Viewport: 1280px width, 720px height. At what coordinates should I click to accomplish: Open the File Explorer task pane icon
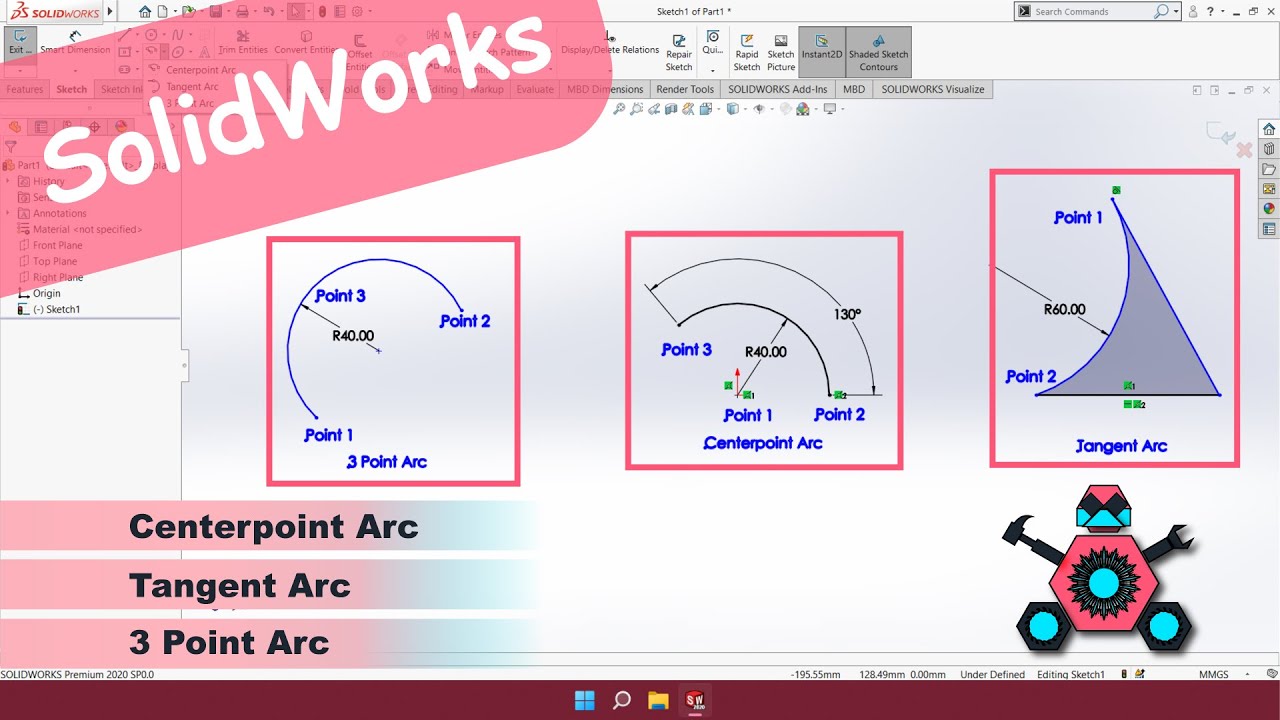tap(1269, 169)
